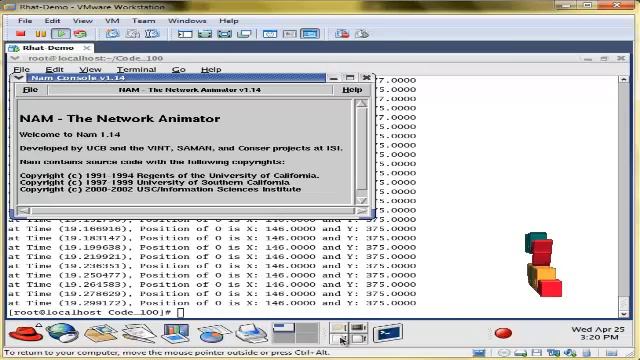
Task: Click the capture screen toolbar icon
Action: pyautogui.click(x=342, y=34)
